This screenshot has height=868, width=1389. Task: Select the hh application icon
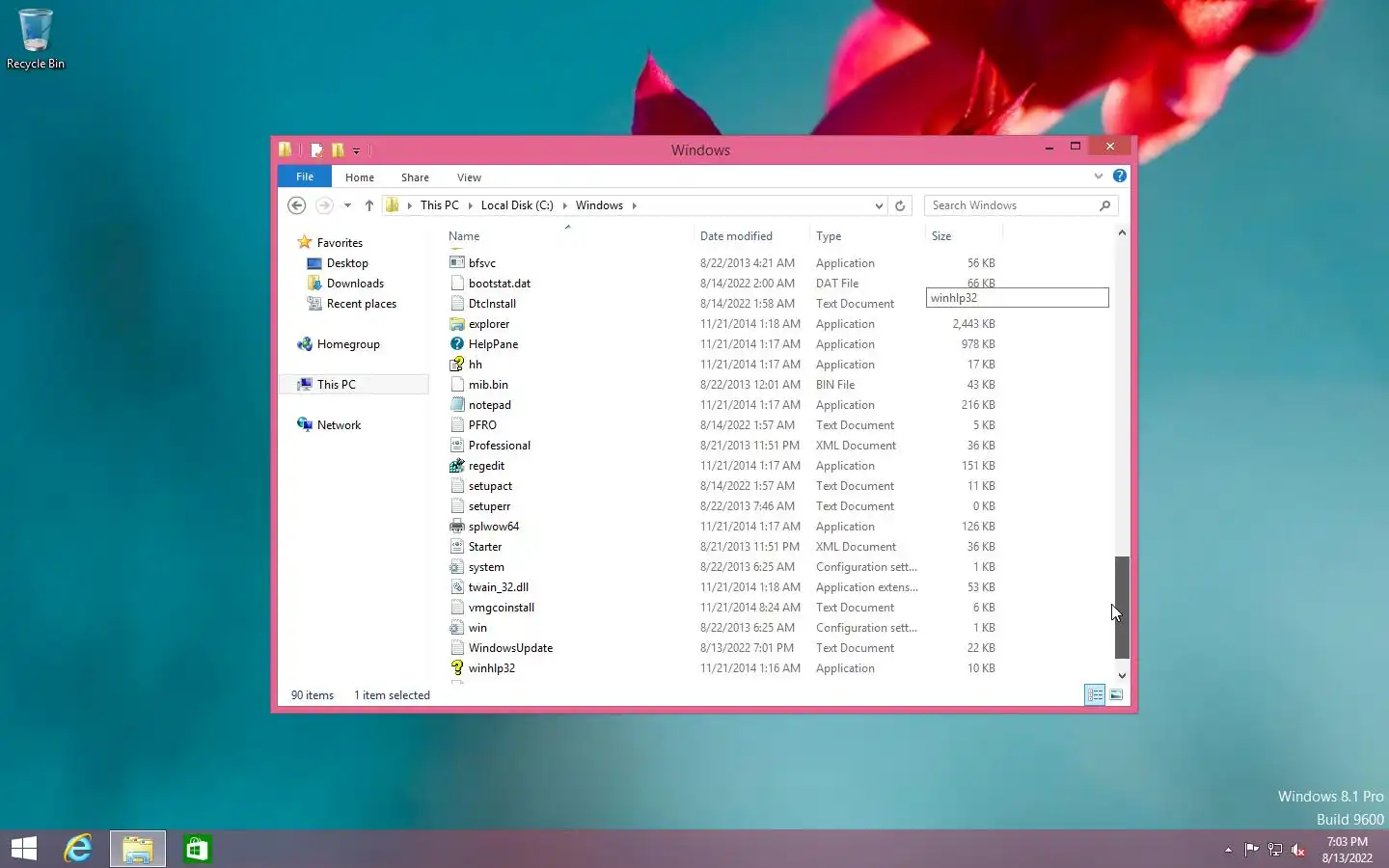pos(457,364)
